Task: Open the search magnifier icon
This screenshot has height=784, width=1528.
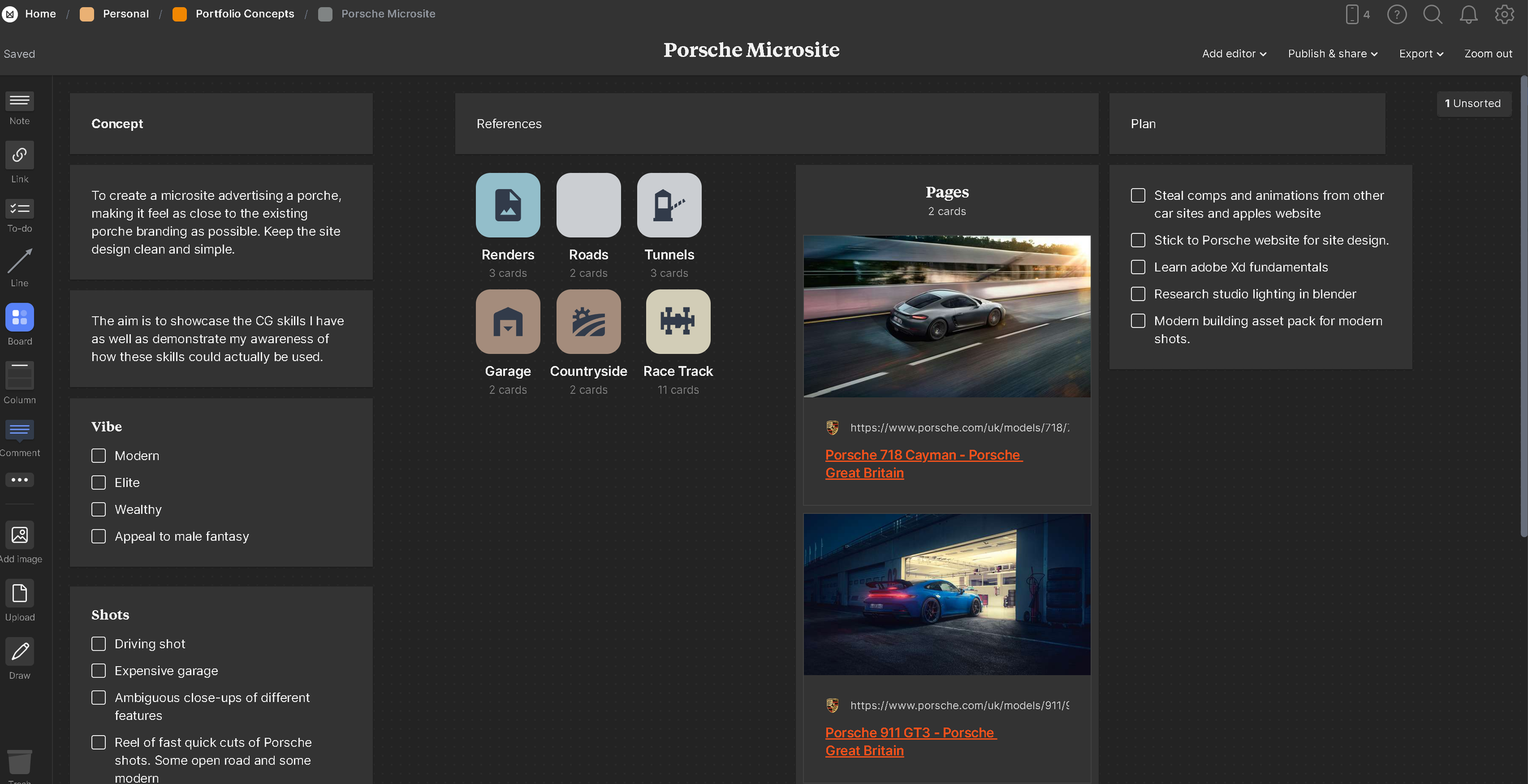Action: tap(1433, 14)
